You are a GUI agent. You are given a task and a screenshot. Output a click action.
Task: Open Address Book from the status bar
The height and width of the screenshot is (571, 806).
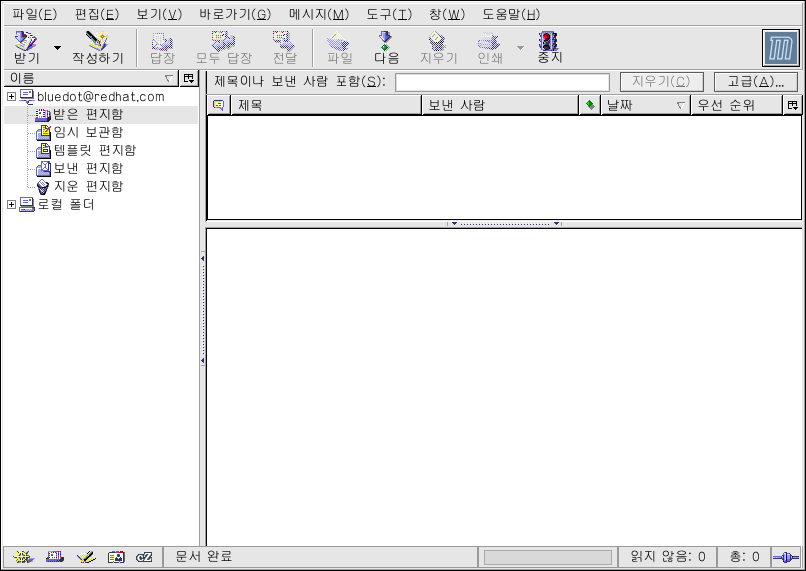point(116,557)
